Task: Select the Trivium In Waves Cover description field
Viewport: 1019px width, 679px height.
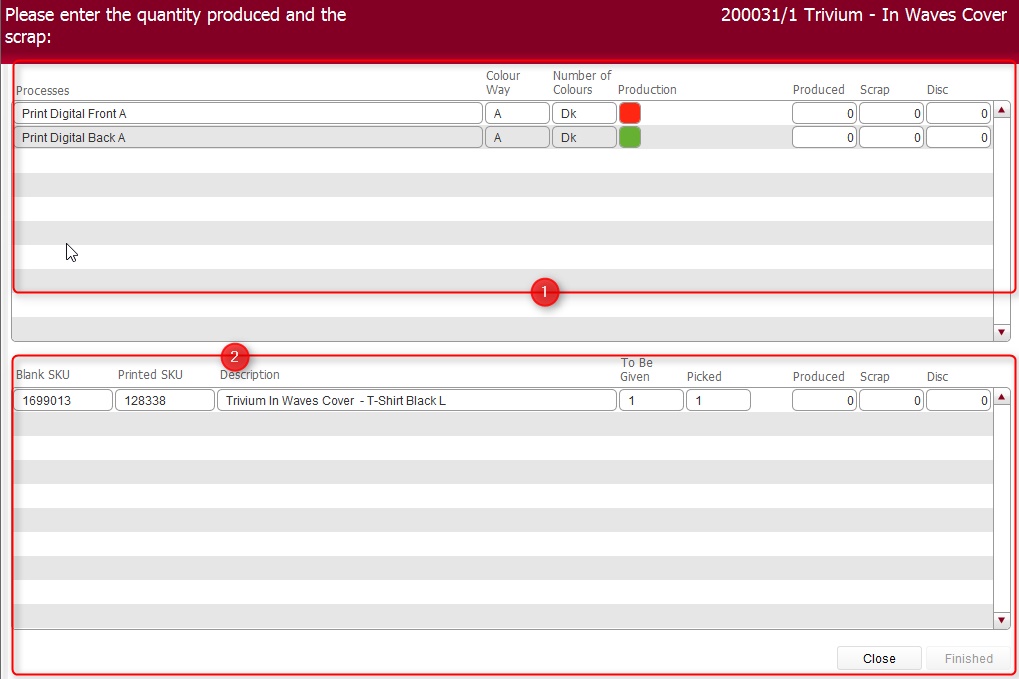Action: tap(416, 400)
